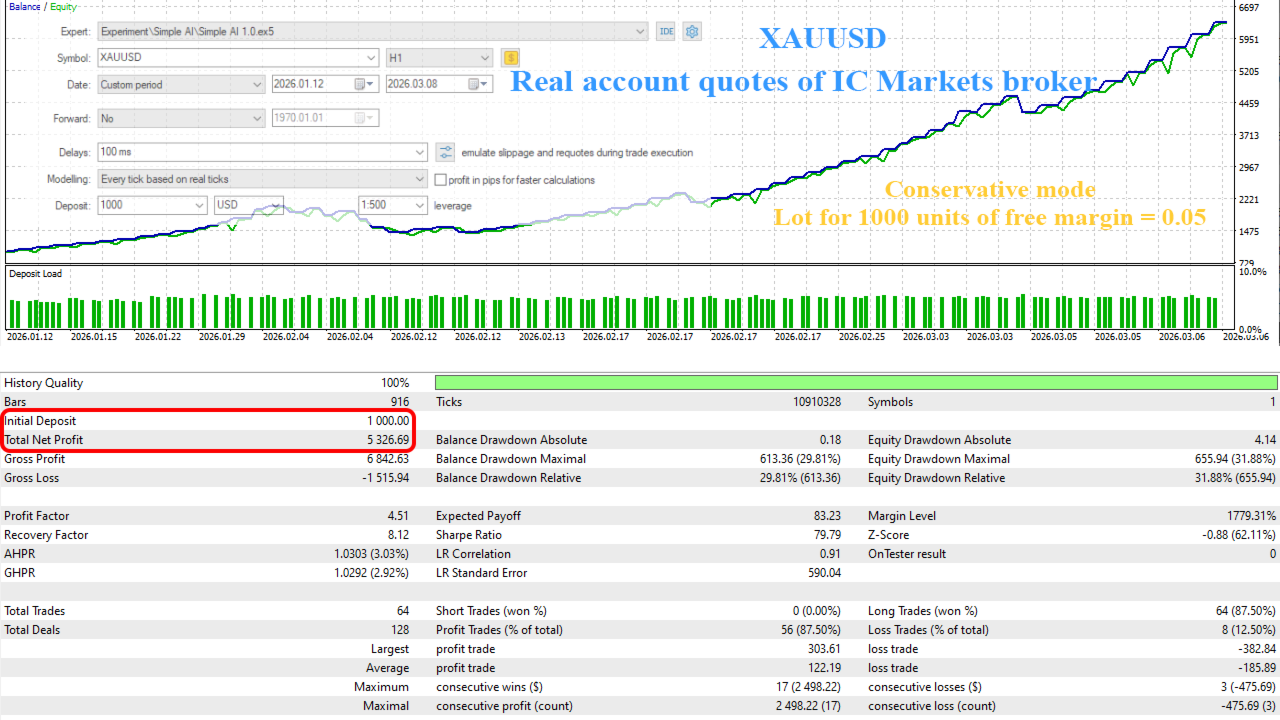
Task: Select the History Quality value 100%
Action: click(x=394, y=383)
